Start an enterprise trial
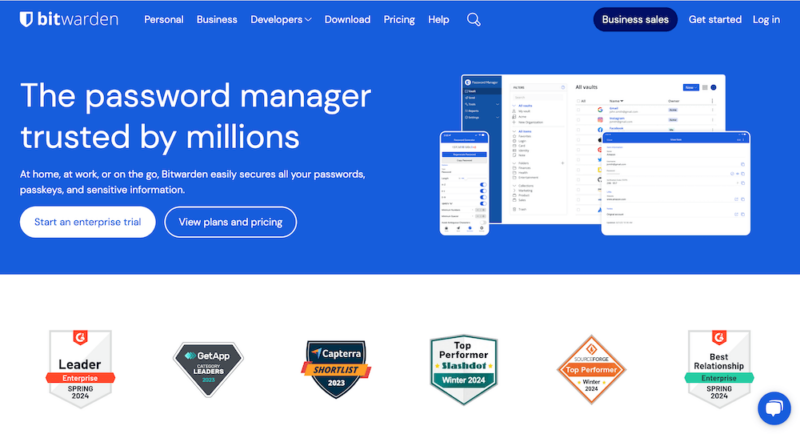Screen dimensions: 800x434 click(88, 222)
